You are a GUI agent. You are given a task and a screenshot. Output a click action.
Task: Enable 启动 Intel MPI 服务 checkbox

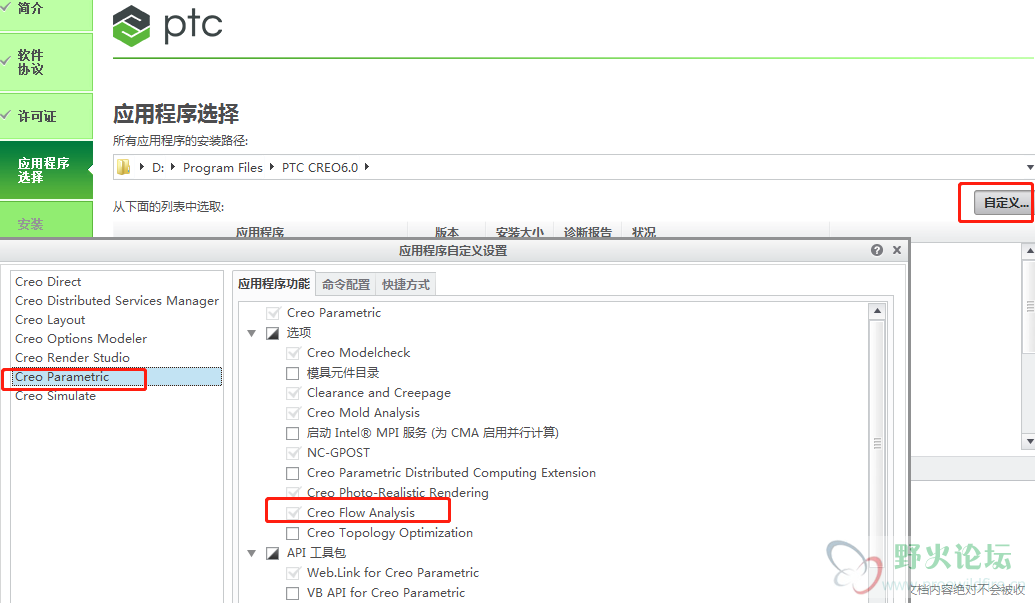coord(292,433)
